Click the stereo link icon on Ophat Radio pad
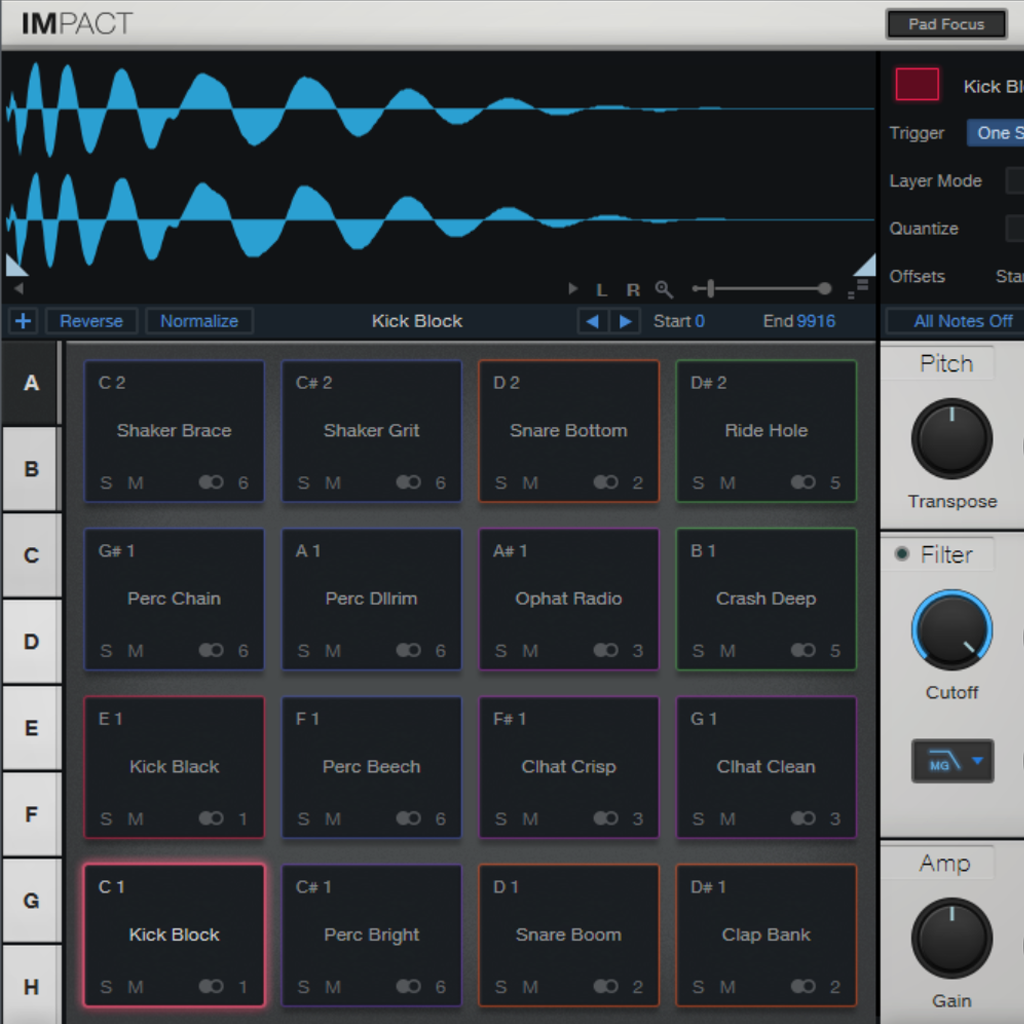This screenshot has height=1024, width=1024. pos(605,650)
